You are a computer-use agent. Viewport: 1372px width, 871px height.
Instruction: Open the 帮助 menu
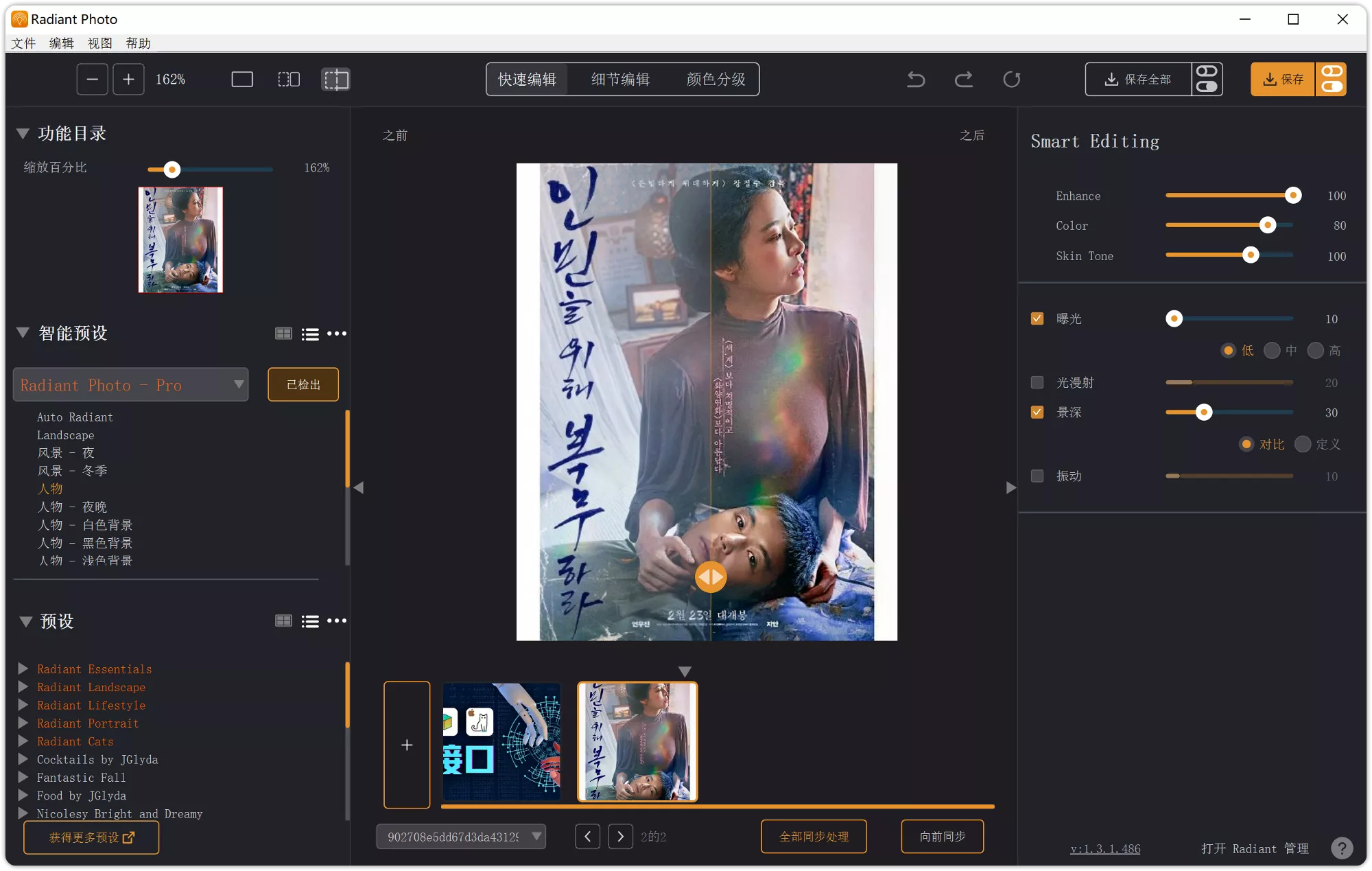[139, 43]
